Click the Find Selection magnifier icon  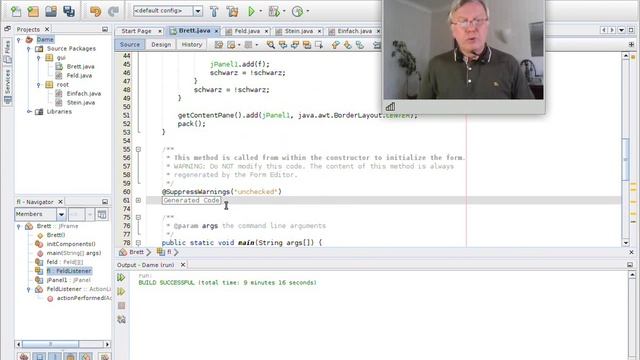pyautogui.click(x=270, y=45)
